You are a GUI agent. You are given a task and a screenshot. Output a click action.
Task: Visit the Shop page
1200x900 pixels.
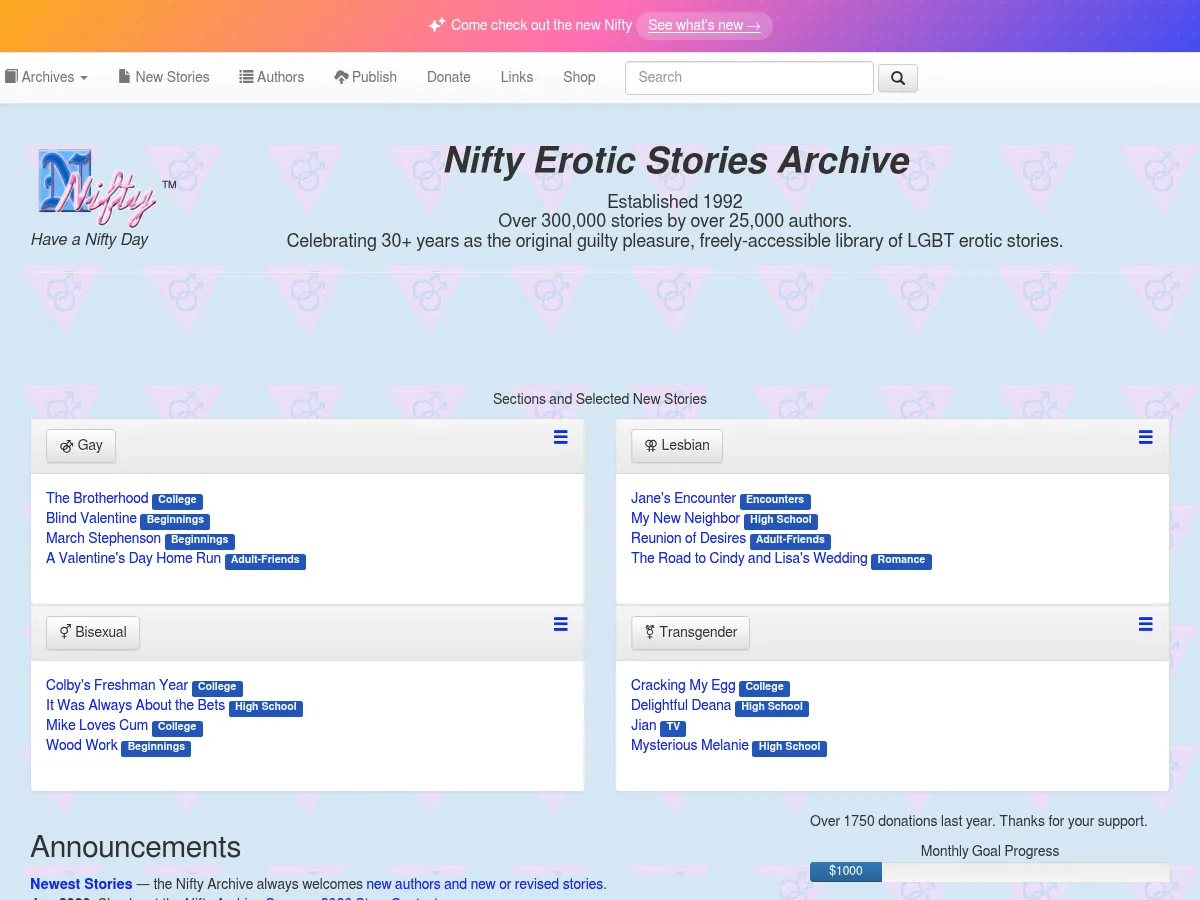point(579,77)
